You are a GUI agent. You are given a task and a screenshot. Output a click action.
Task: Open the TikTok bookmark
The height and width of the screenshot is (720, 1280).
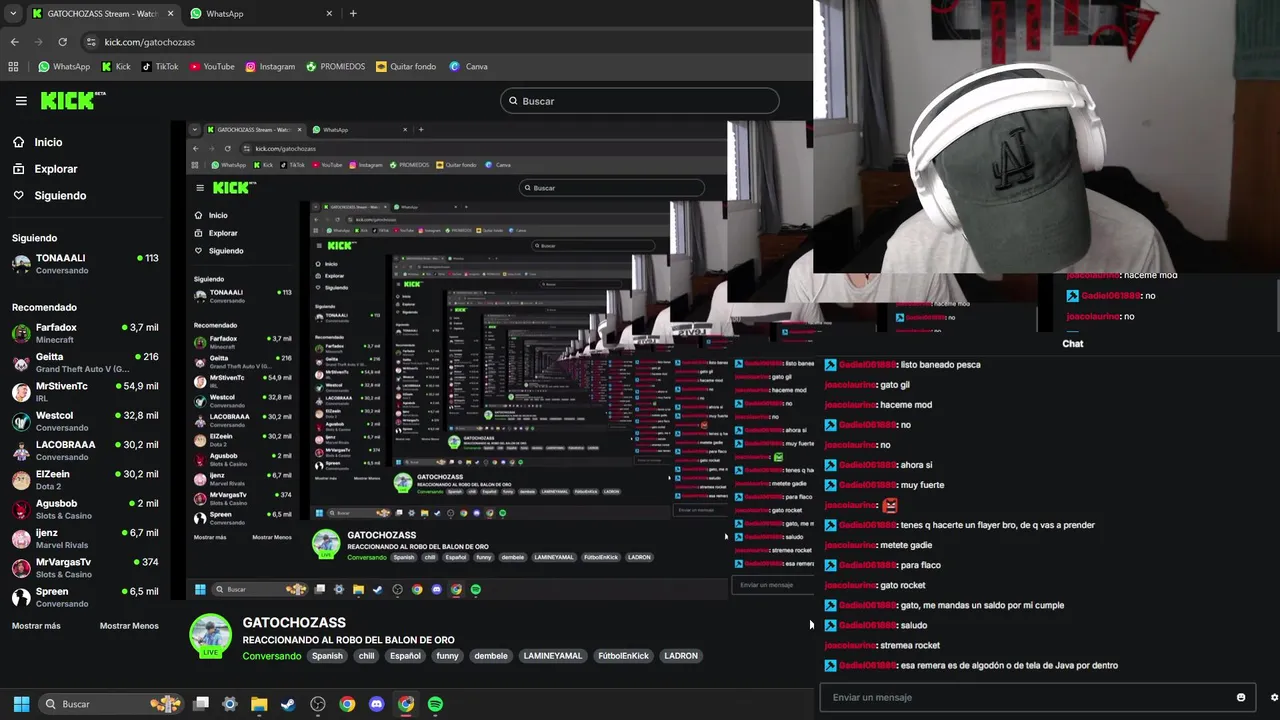click(x=160, y=67)
